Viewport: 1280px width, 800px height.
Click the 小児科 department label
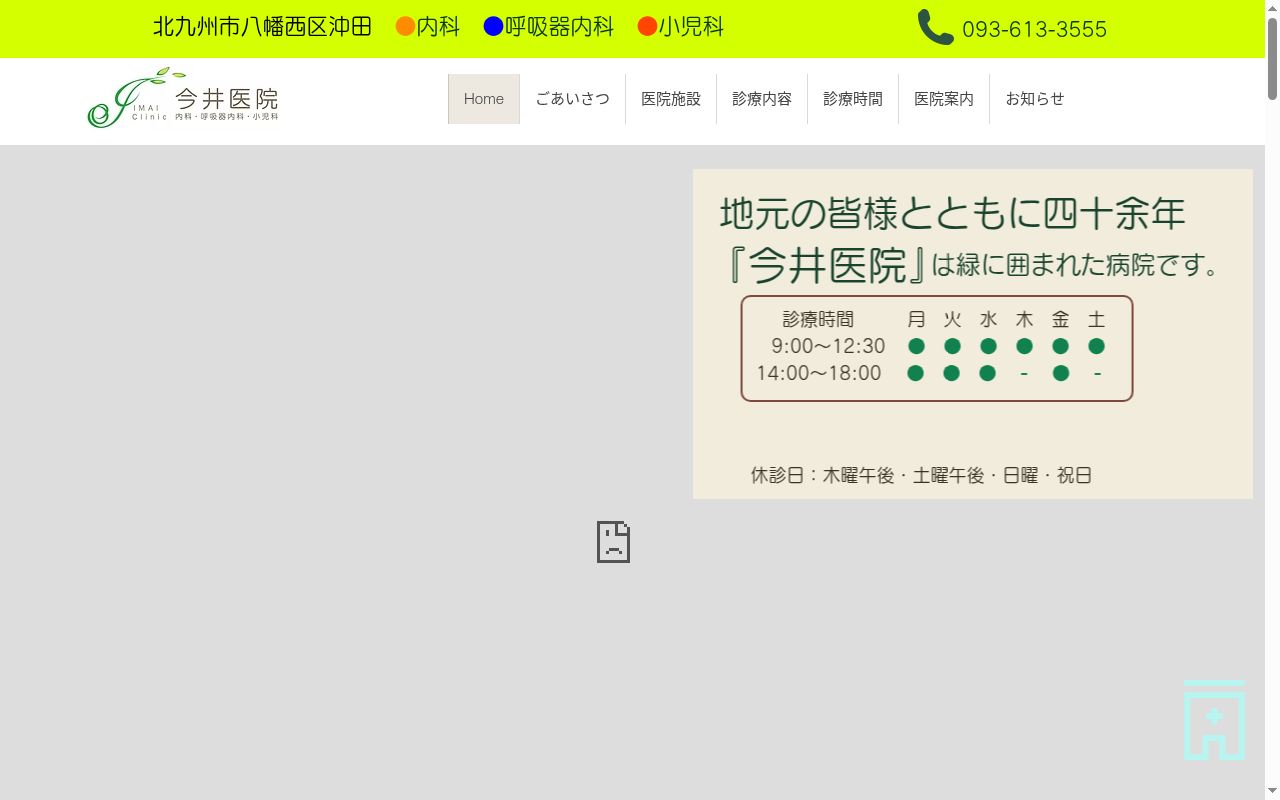(x=691, y=27)
